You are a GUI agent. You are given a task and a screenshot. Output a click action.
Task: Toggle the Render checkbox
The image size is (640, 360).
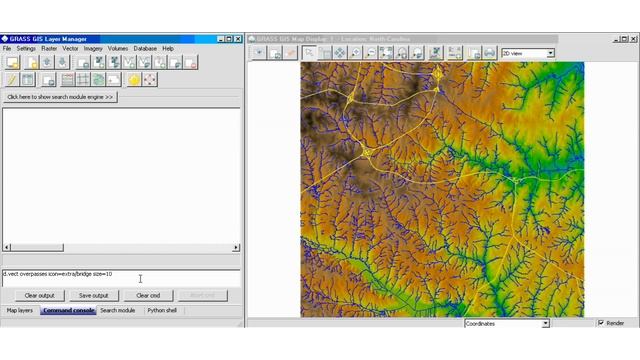point(601,323)
